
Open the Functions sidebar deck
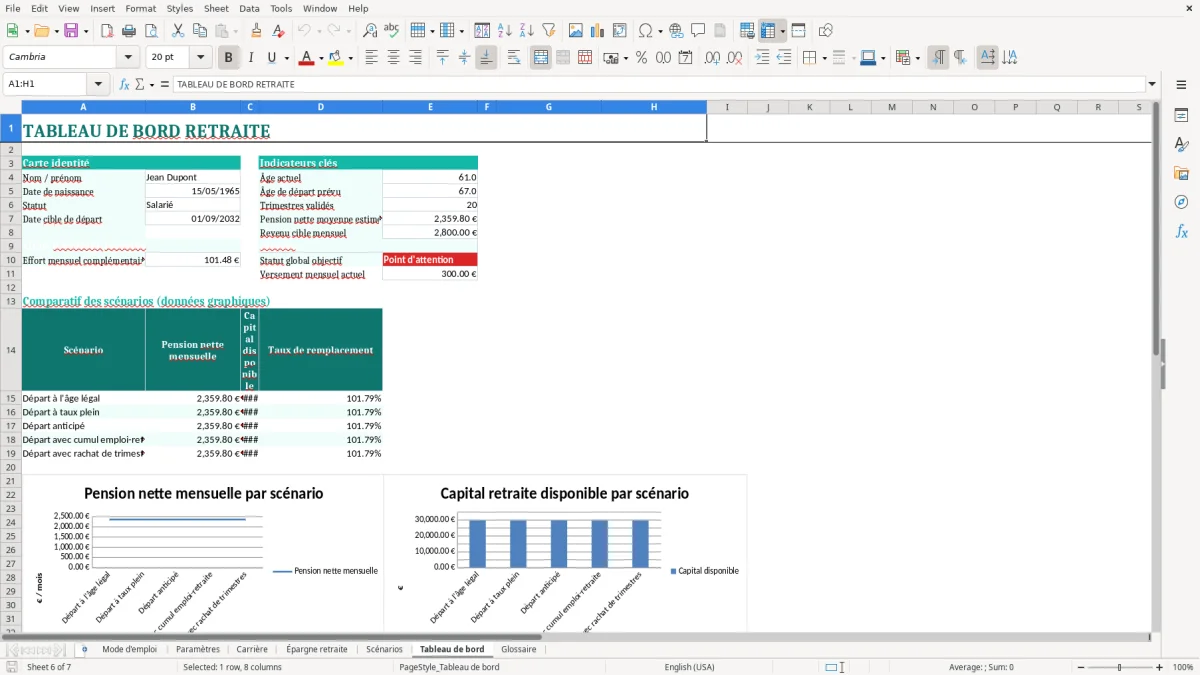tap(1181, 232)
